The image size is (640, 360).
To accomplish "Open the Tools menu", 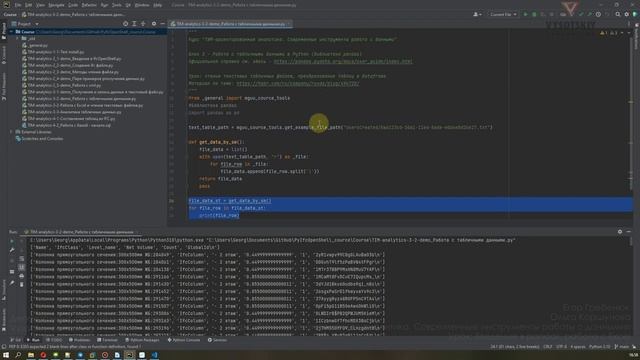I will point(117,5).
